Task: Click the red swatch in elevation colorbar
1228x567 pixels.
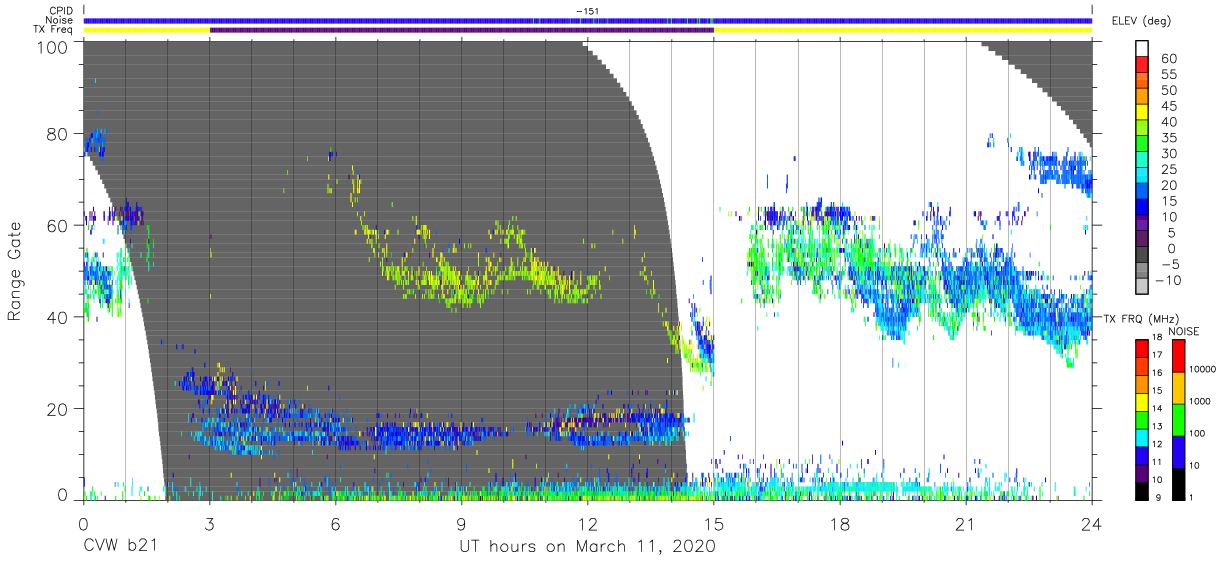Action: point(1144,65)
